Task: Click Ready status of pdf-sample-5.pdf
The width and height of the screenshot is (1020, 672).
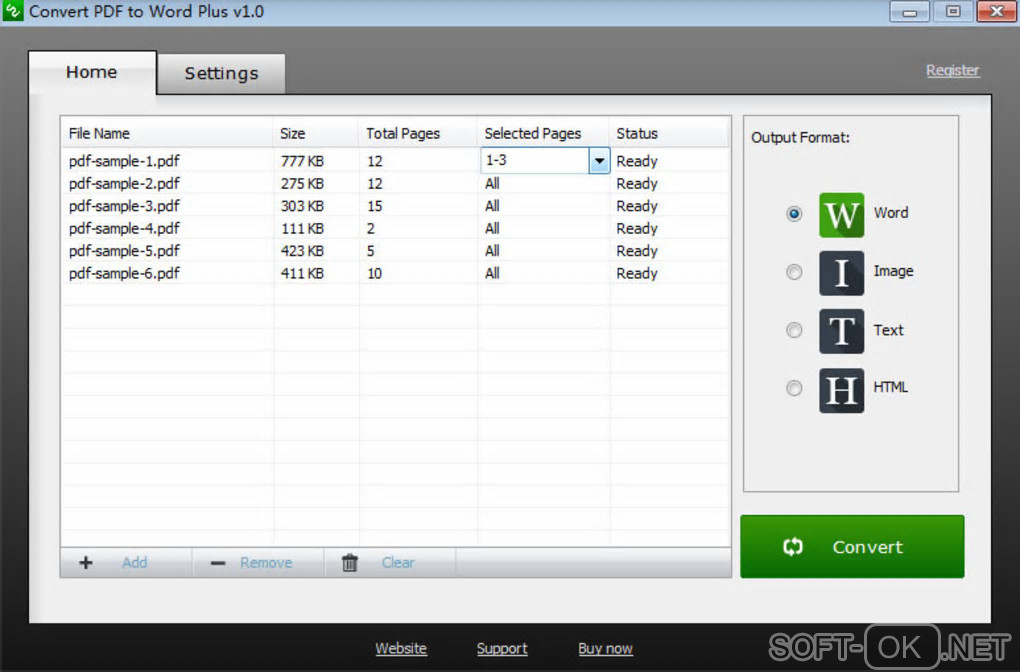Action: point(637,250)
